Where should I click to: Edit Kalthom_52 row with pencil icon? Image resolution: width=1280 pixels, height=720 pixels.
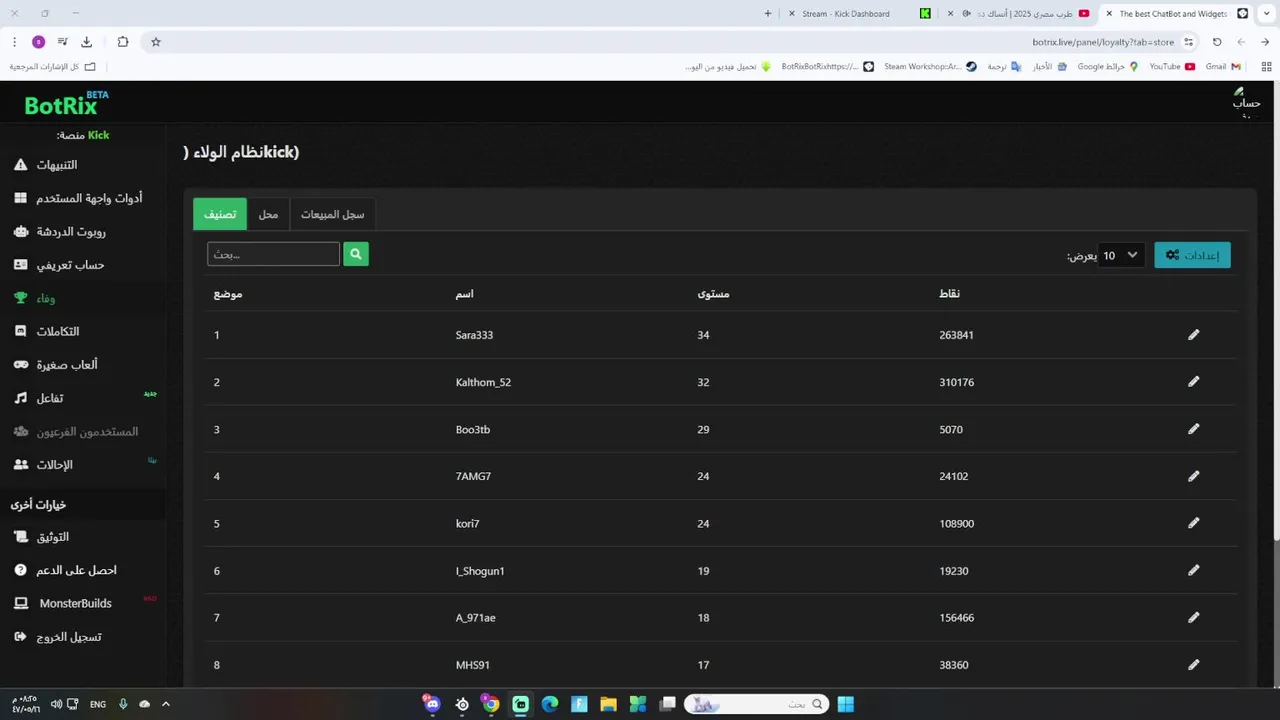pos(1193,382)
